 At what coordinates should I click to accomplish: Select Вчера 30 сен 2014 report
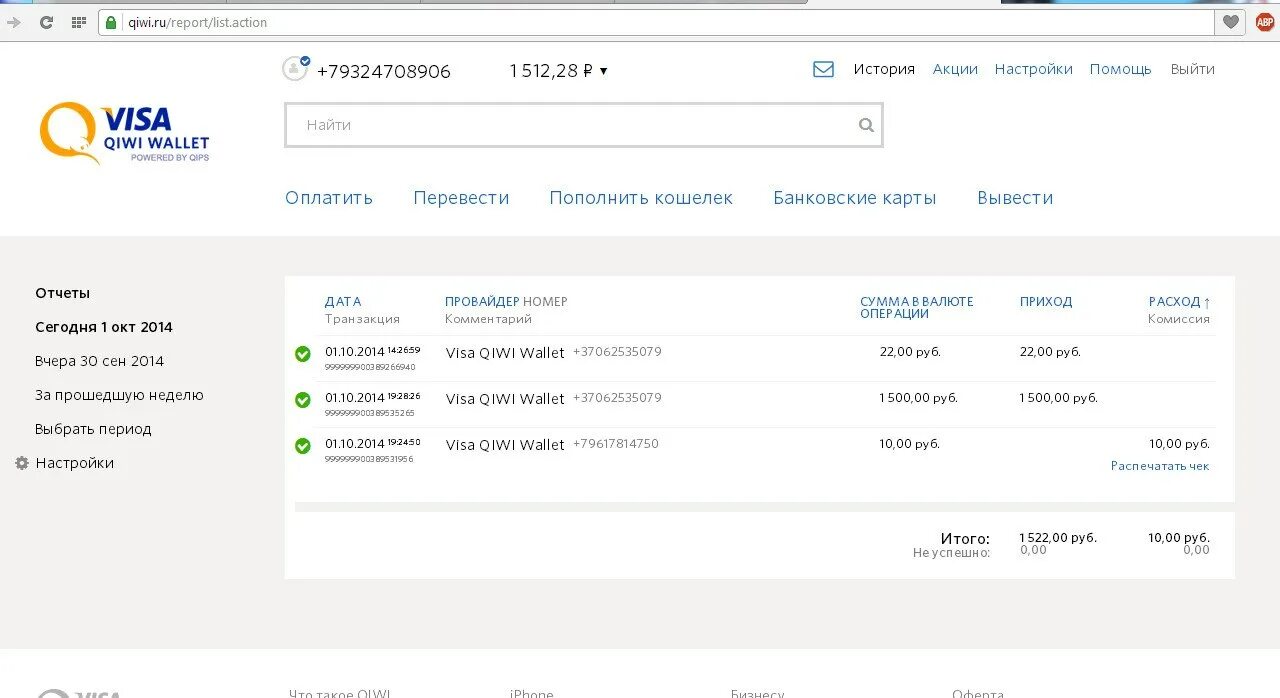99,361
